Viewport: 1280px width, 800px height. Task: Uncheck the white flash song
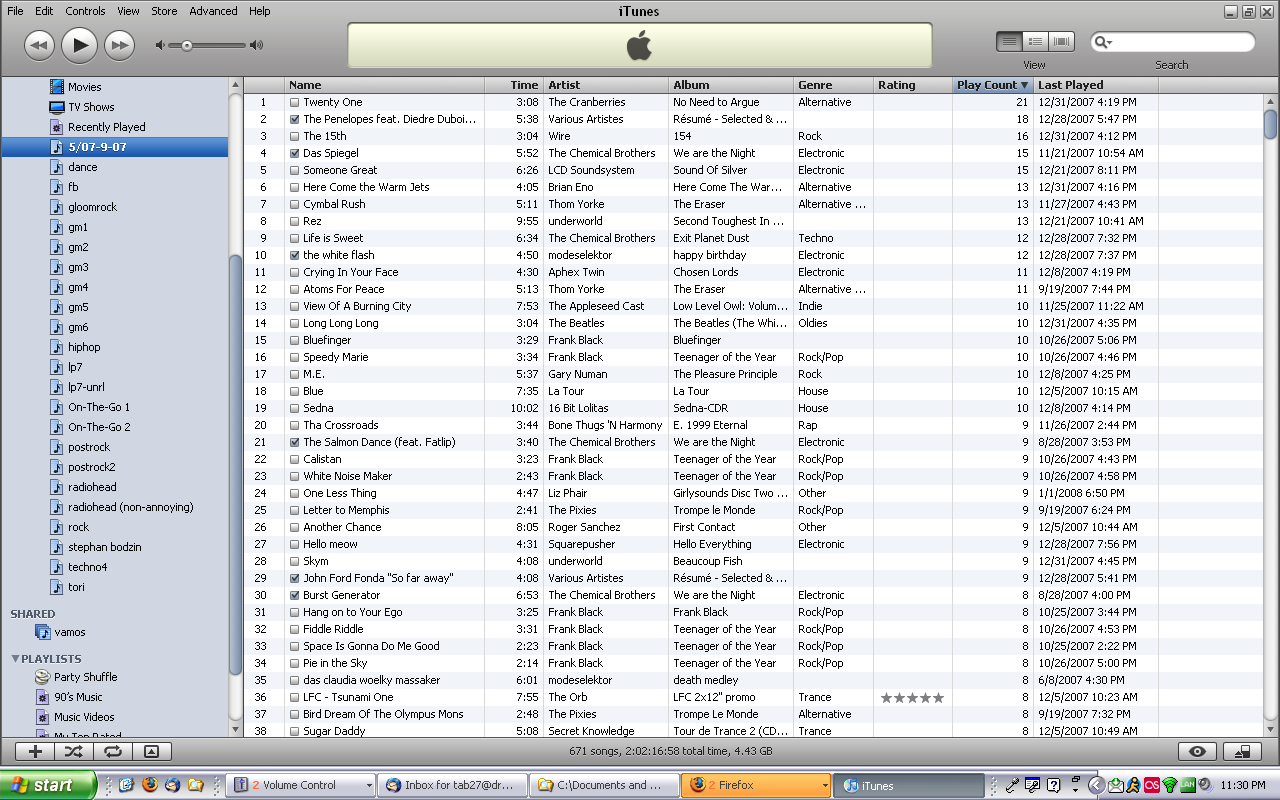point(295,255)
